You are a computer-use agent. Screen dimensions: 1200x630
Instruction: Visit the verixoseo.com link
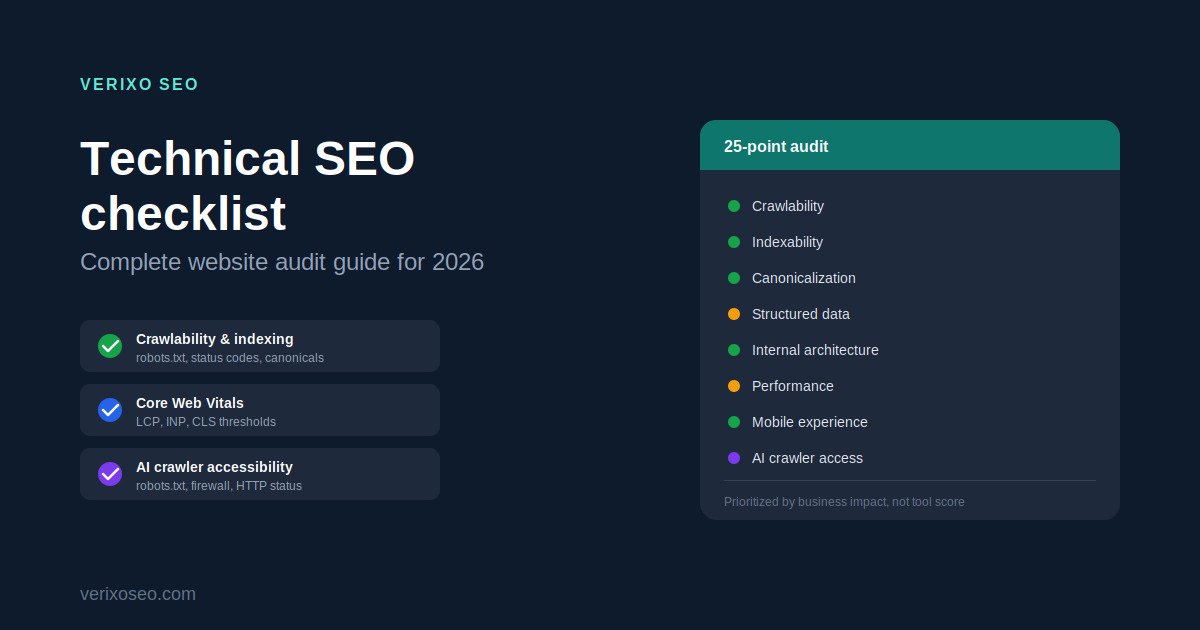pyautogui.click(x=138, y=594)
